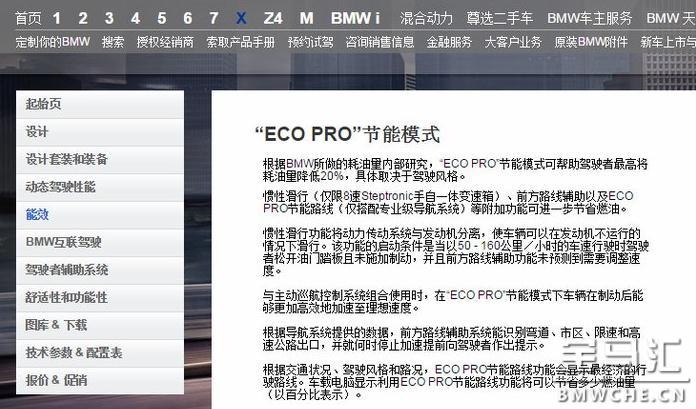Select 技术参数 & 配置表 in the sidebar
Screen dimensions: 696x409
[100, 353]
